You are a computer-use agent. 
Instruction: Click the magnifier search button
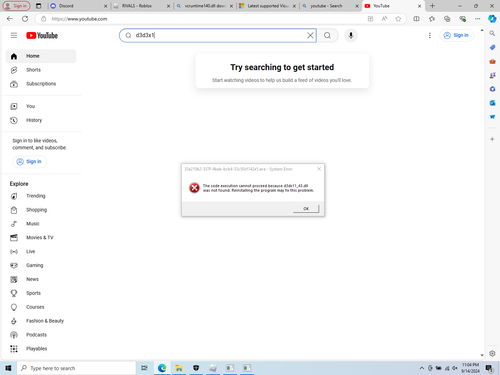click(327, 35)
